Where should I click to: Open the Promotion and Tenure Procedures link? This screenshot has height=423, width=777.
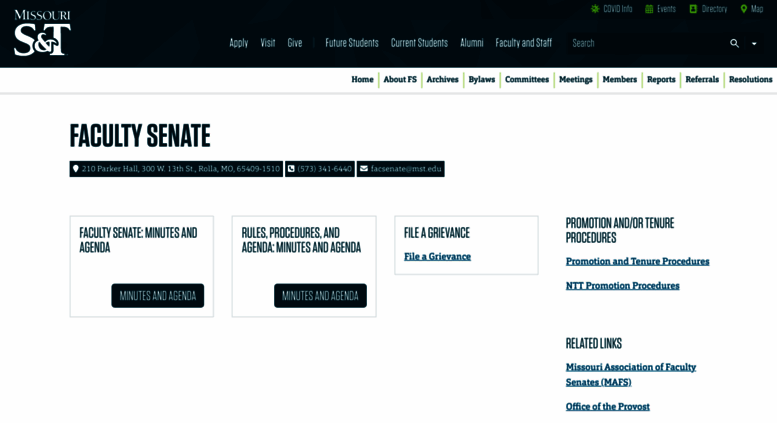tap(637, 261)
